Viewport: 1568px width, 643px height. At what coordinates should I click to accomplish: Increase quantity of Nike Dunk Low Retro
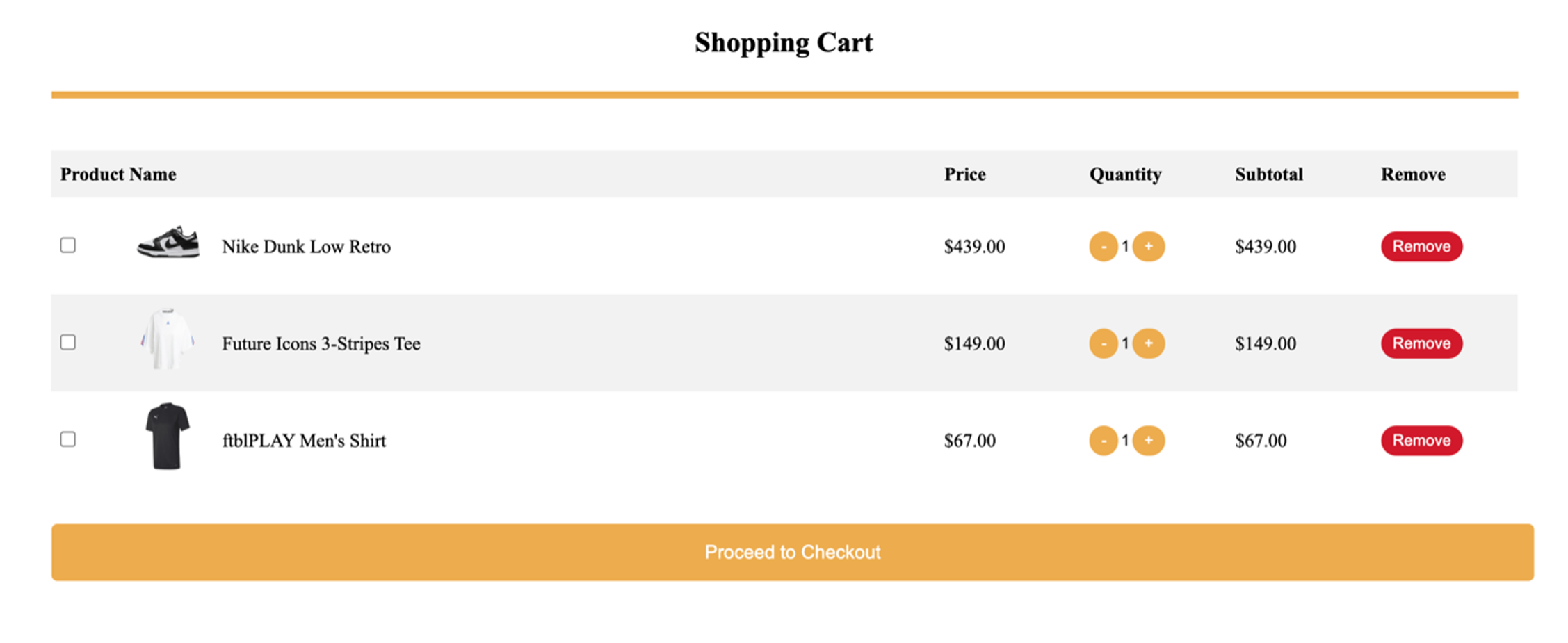[x=1149, y=247]
